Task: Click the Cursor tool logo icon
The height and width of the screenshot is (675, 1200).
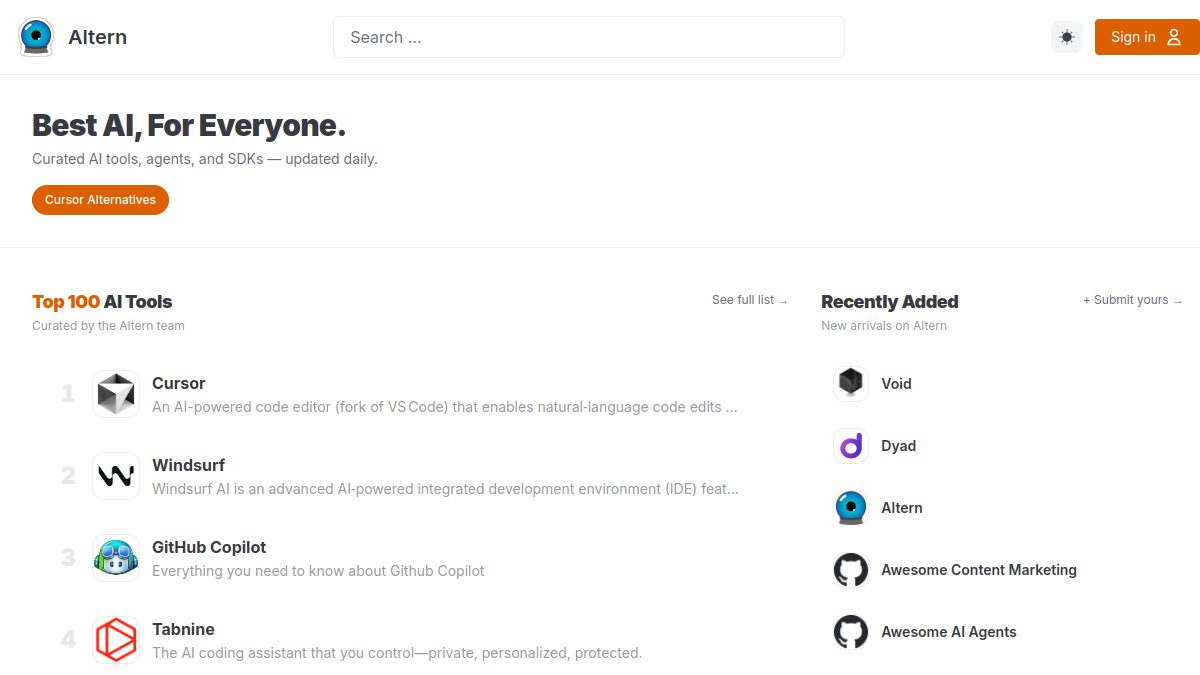Action: 116,394
